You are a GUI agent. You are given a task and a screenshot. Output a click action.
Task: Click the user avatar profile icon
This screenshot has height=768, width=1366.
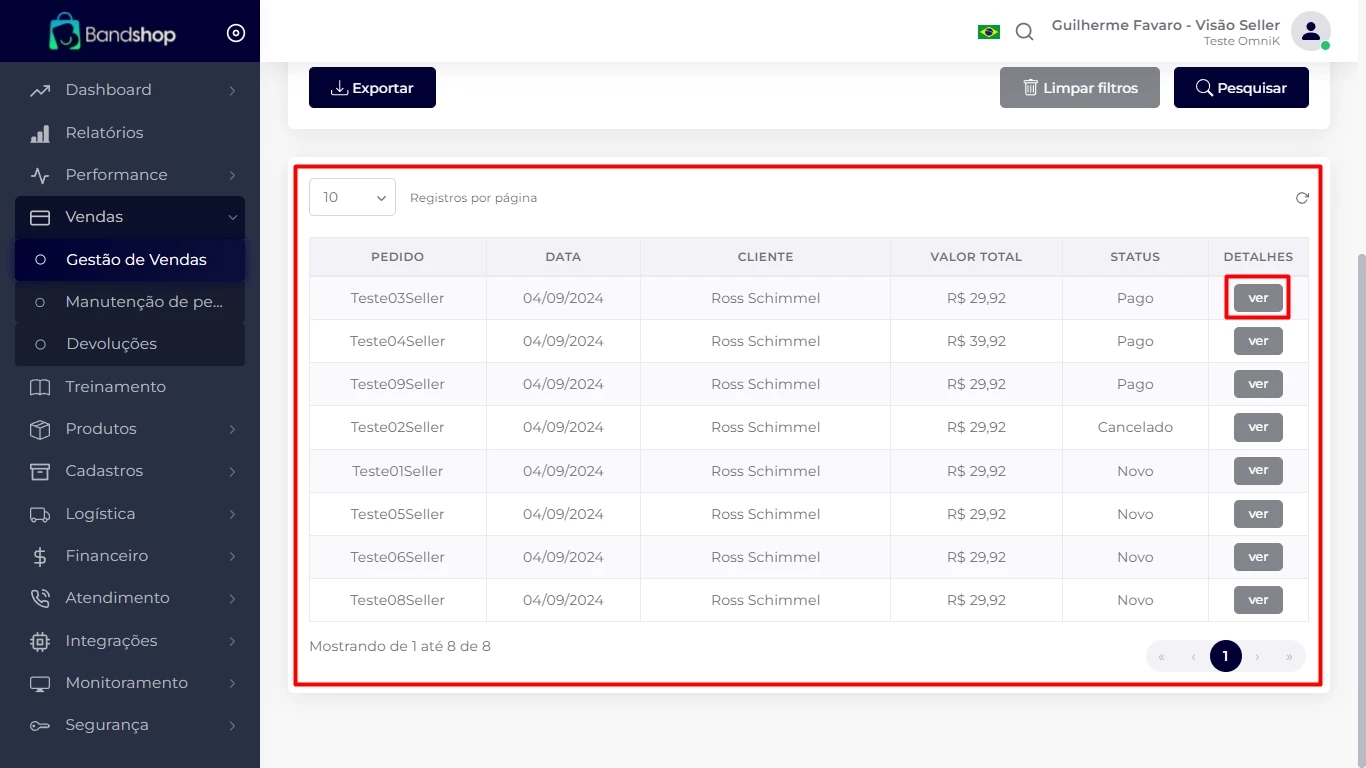click(1310, 31)
